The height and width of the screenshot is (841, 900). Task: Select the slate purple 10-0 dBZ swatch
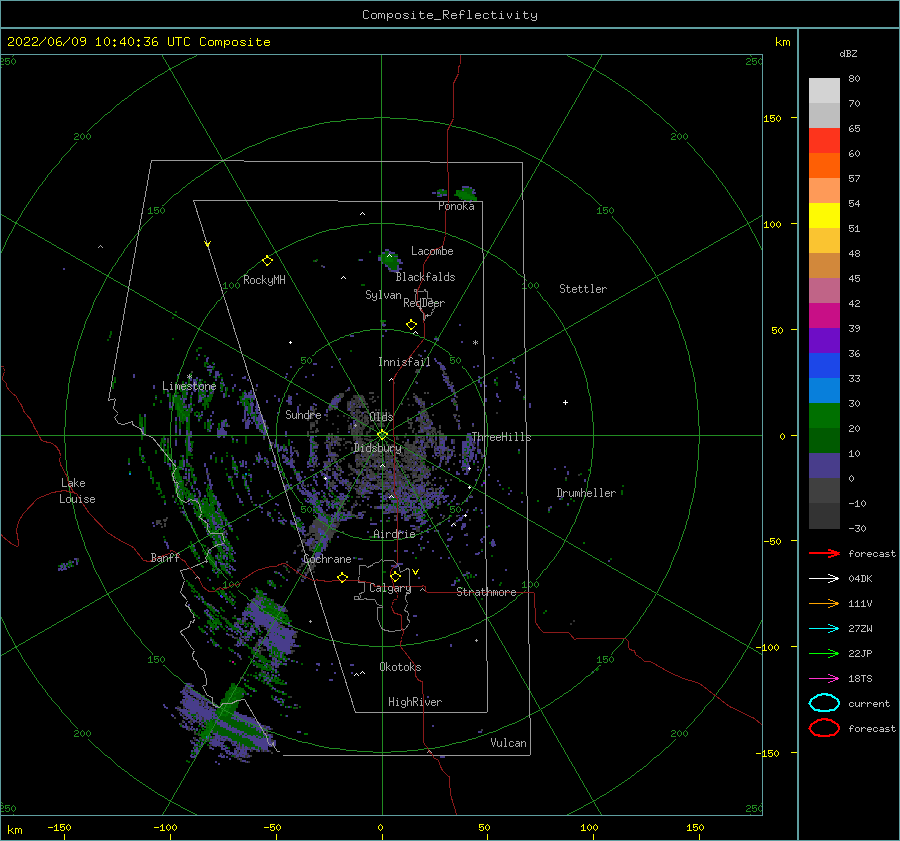pyautogui.click(x=824, y=466)
